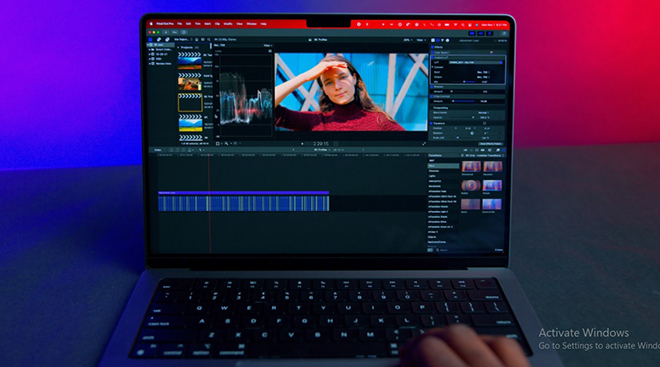Click the macOS Wi-Fi status icon
The height and width of the screenshot is (367, 660).
[x=455, y=24]
